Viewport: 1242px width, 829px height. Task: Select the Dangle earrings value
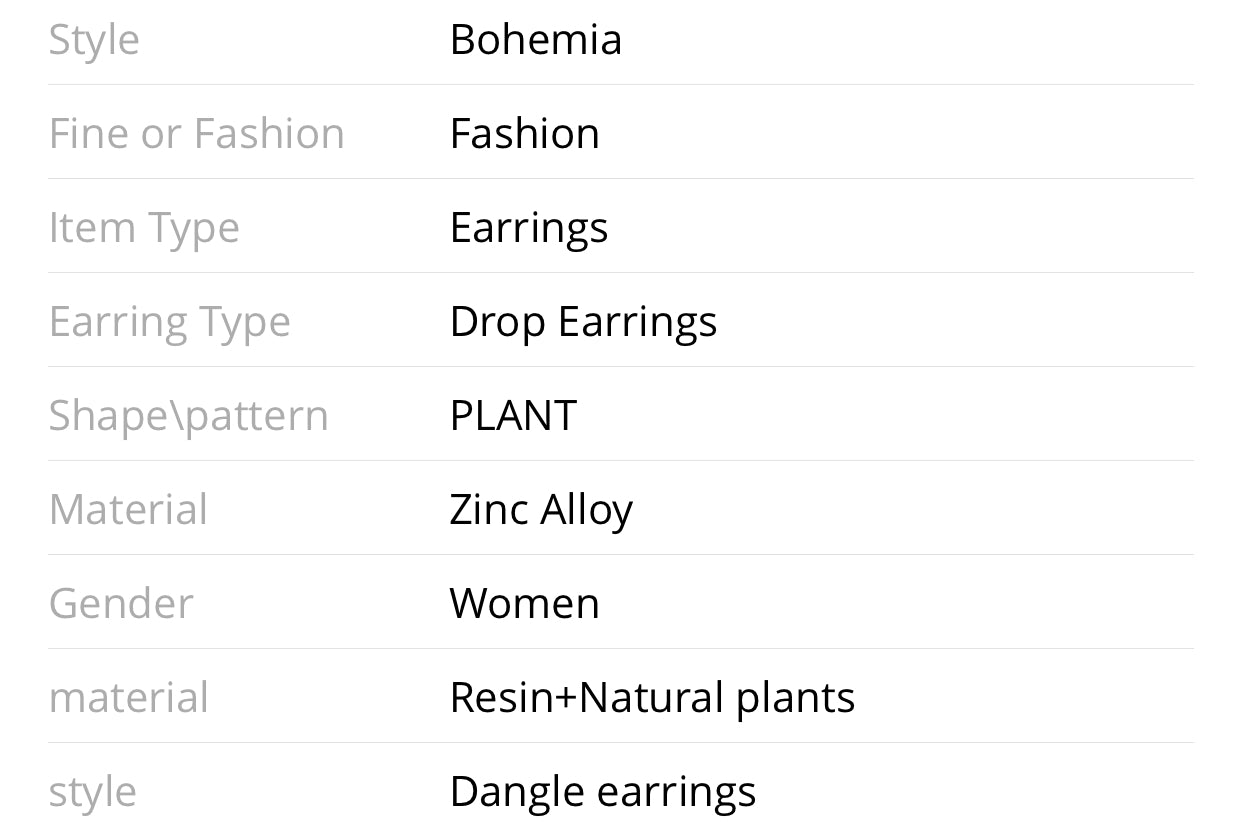point(603,793)
